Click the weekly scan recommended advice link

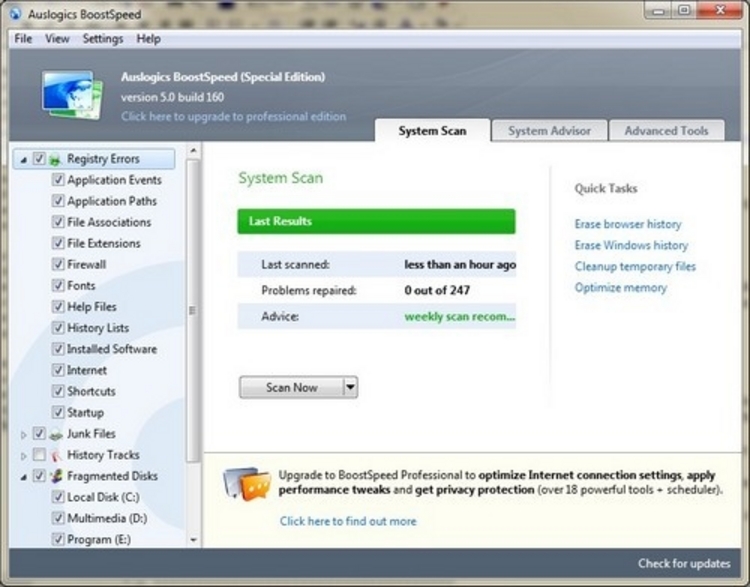pos(460,316)
